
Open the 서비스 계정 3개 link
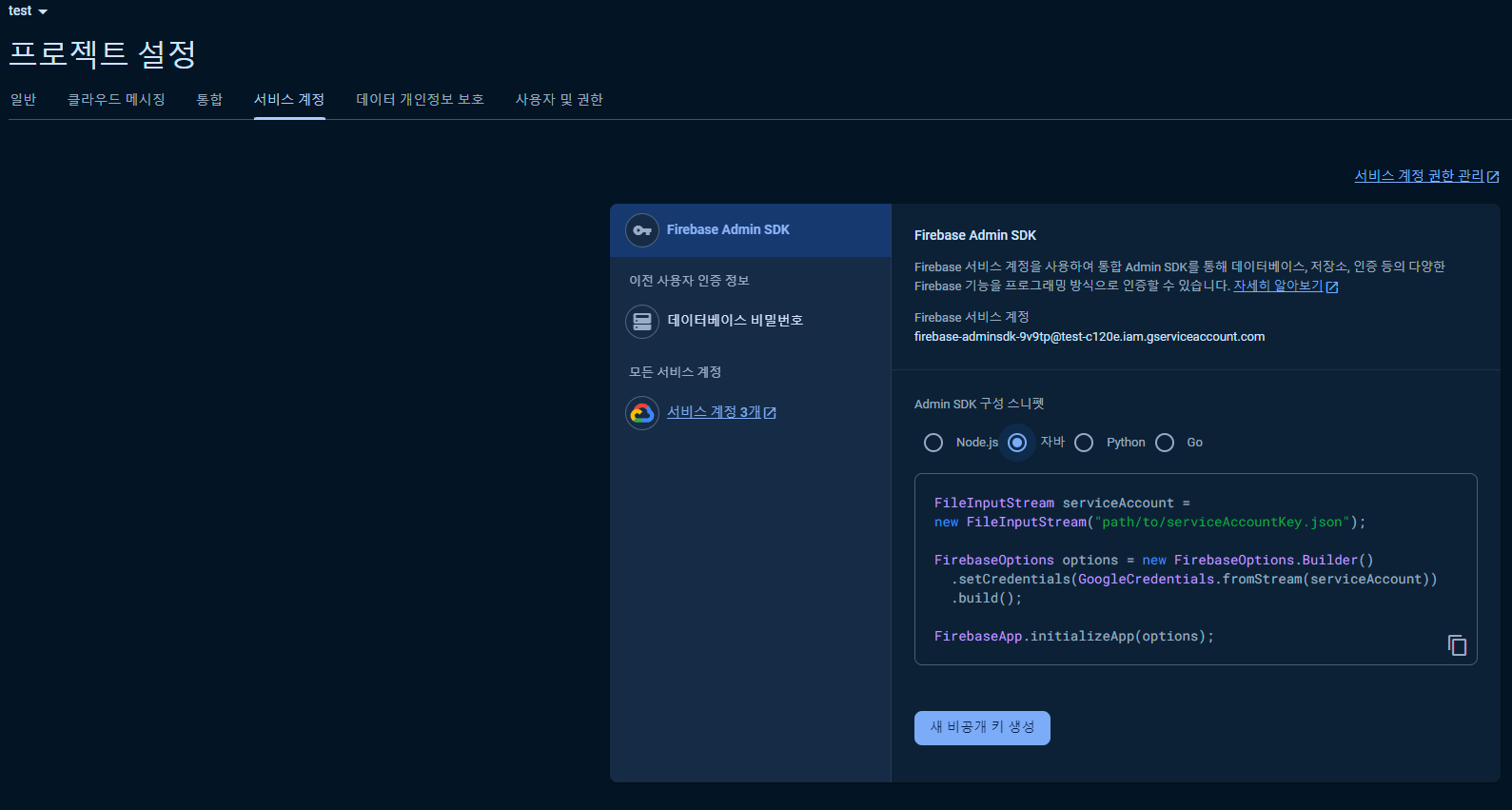714,412
